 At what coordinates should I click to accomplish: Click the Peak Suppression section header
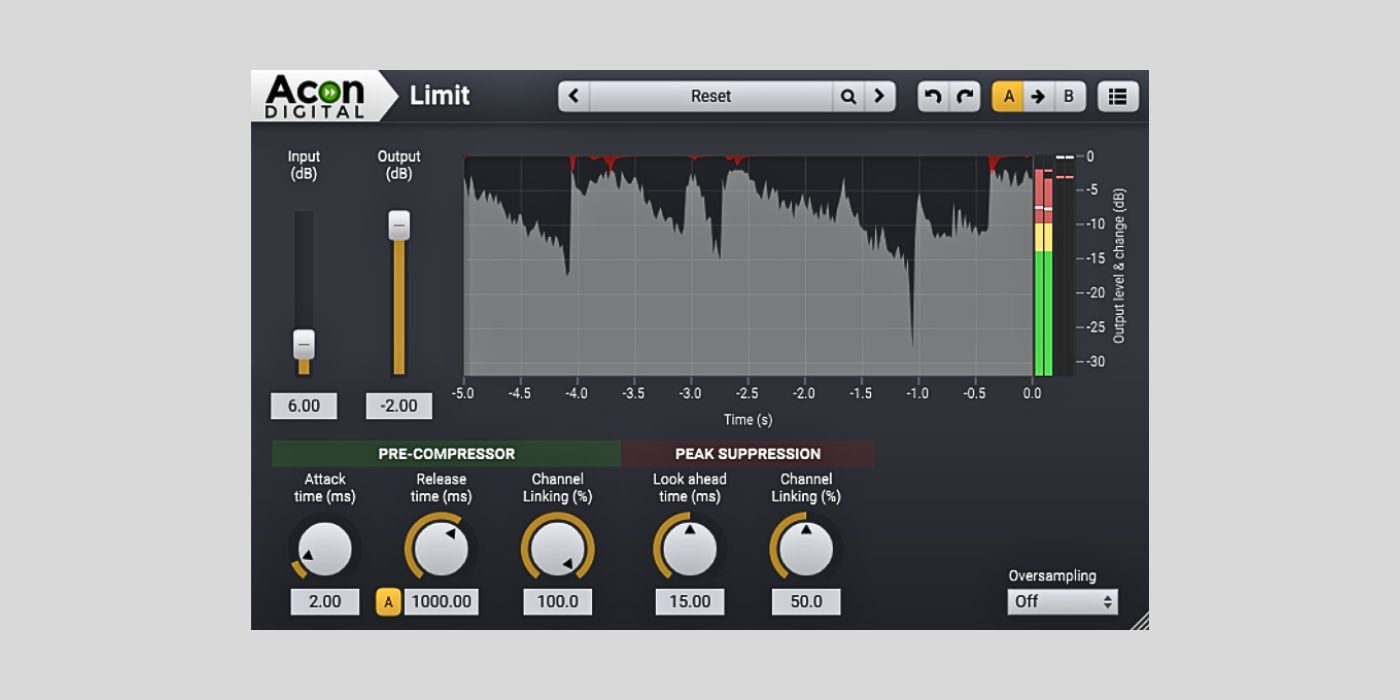[748, 454]
